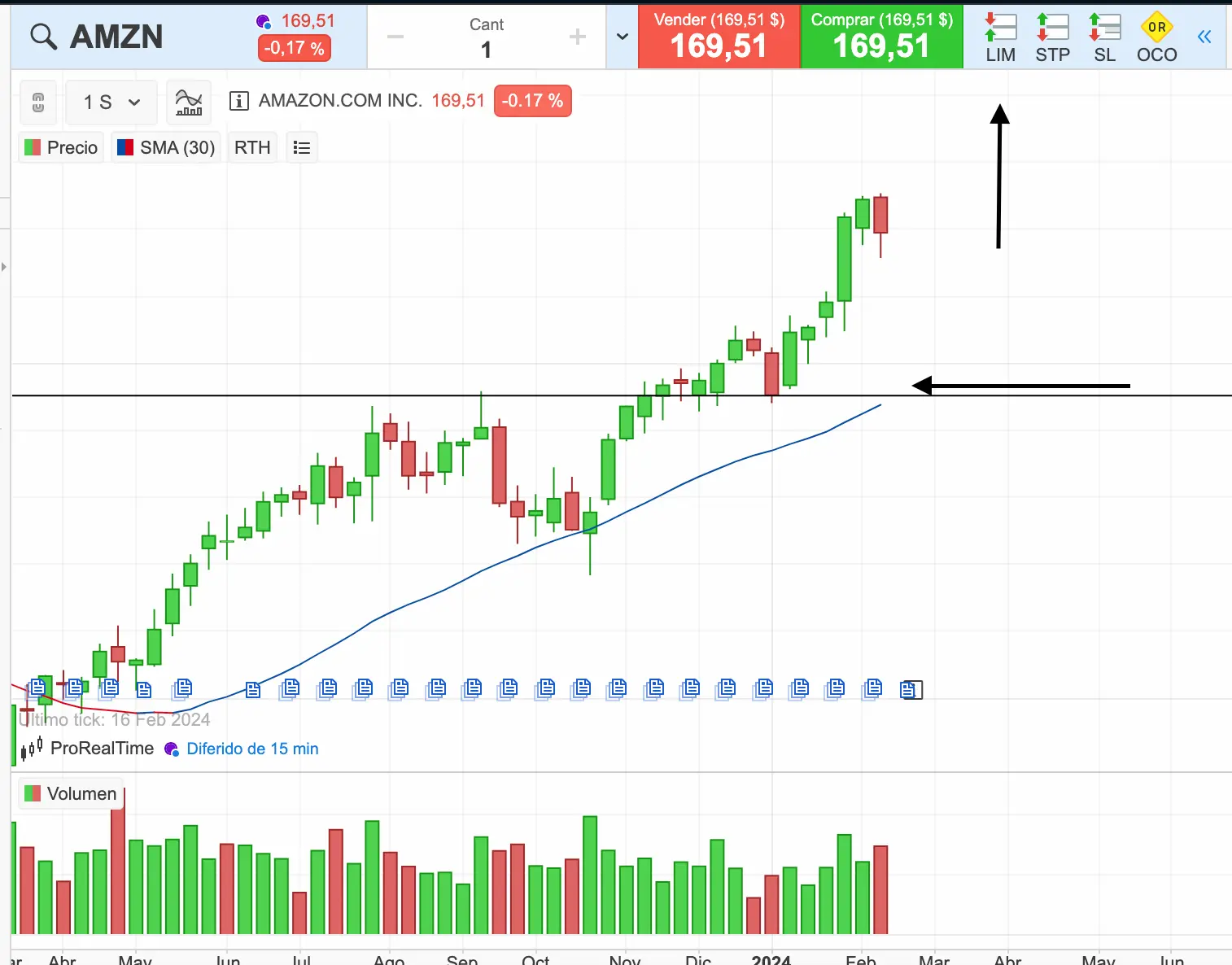Toggle the Precio price legend
Screen dimensions: 1232x965
click(62, 147)
